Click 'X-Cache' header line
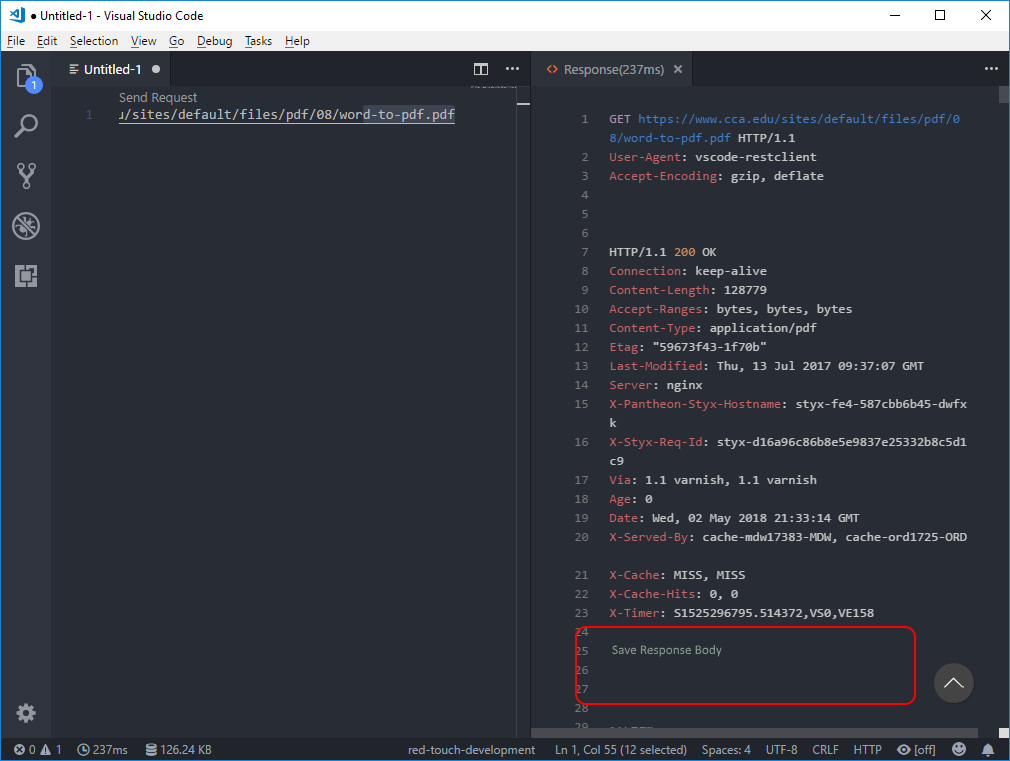 [x=677, y=575]
